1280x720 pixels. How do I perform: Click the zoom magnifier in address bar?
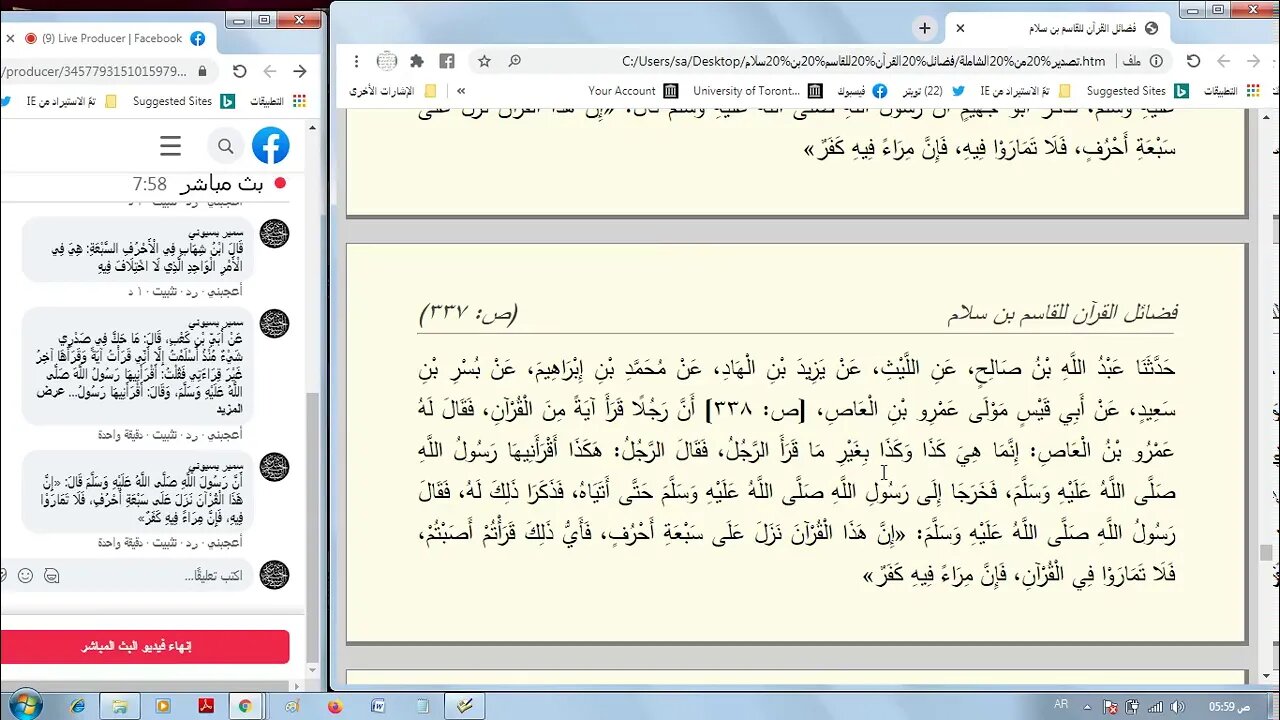point(514,61)
